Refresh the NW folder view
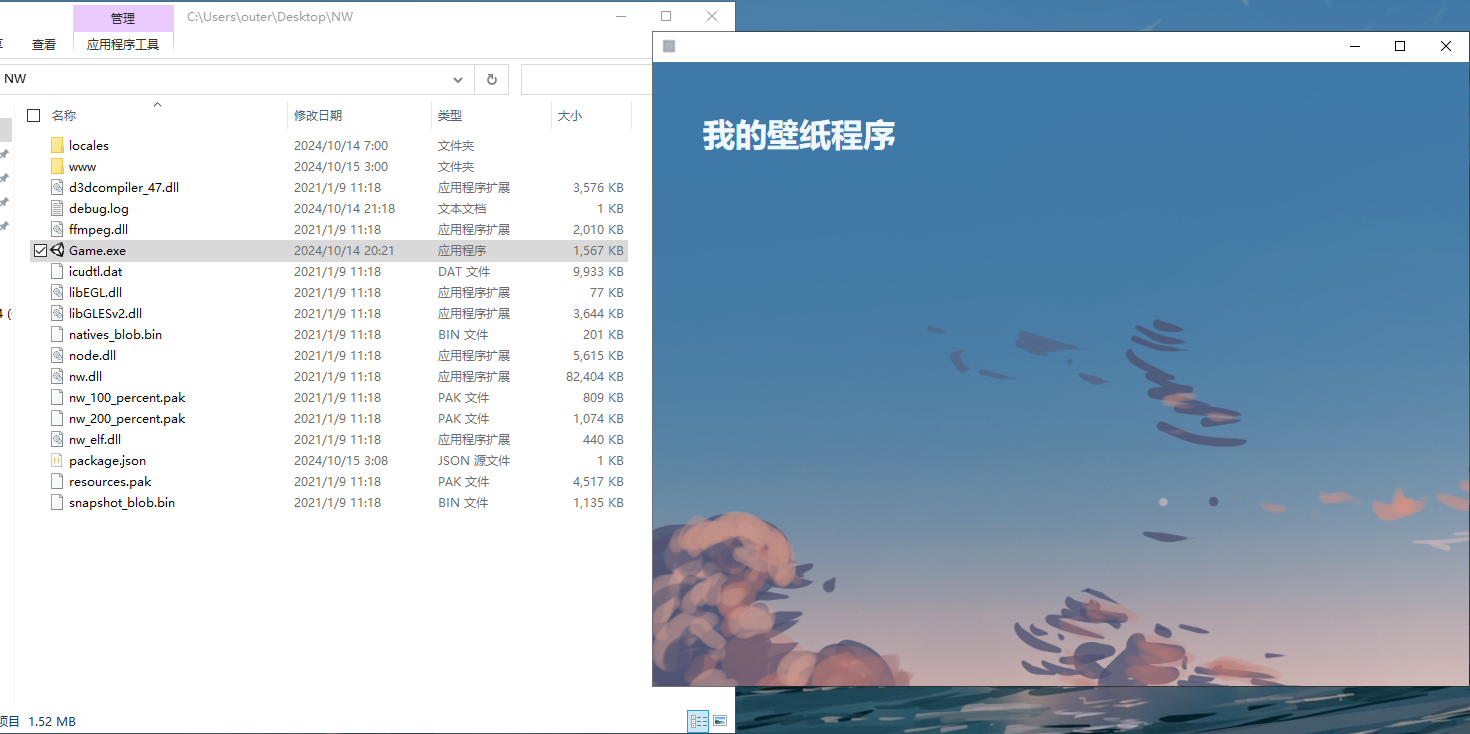The height and width of the screenshot is (734, 1470). point(492,79)
